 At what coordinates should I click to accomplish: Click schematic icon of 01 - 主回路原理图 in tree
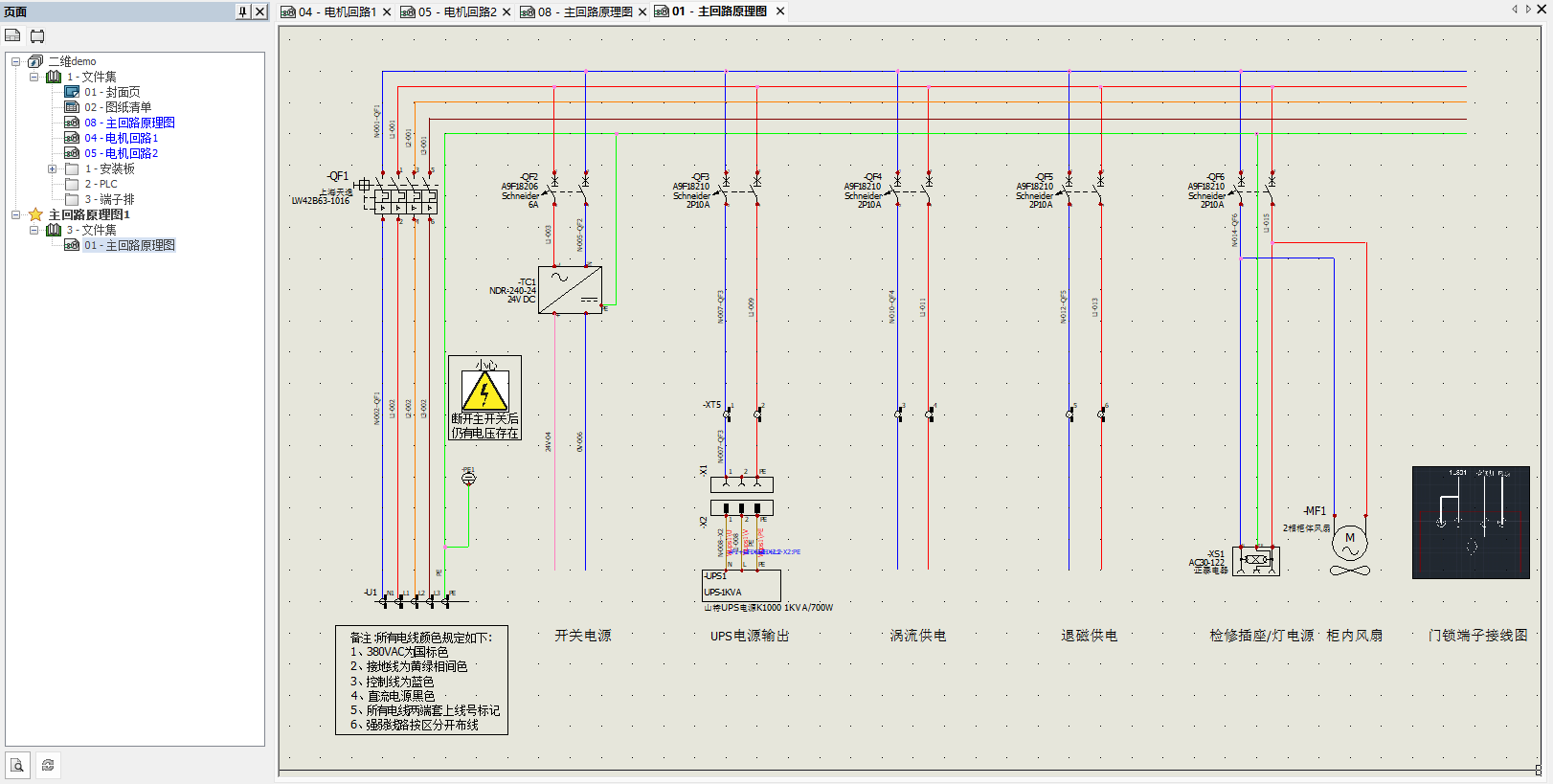(72, 245)
